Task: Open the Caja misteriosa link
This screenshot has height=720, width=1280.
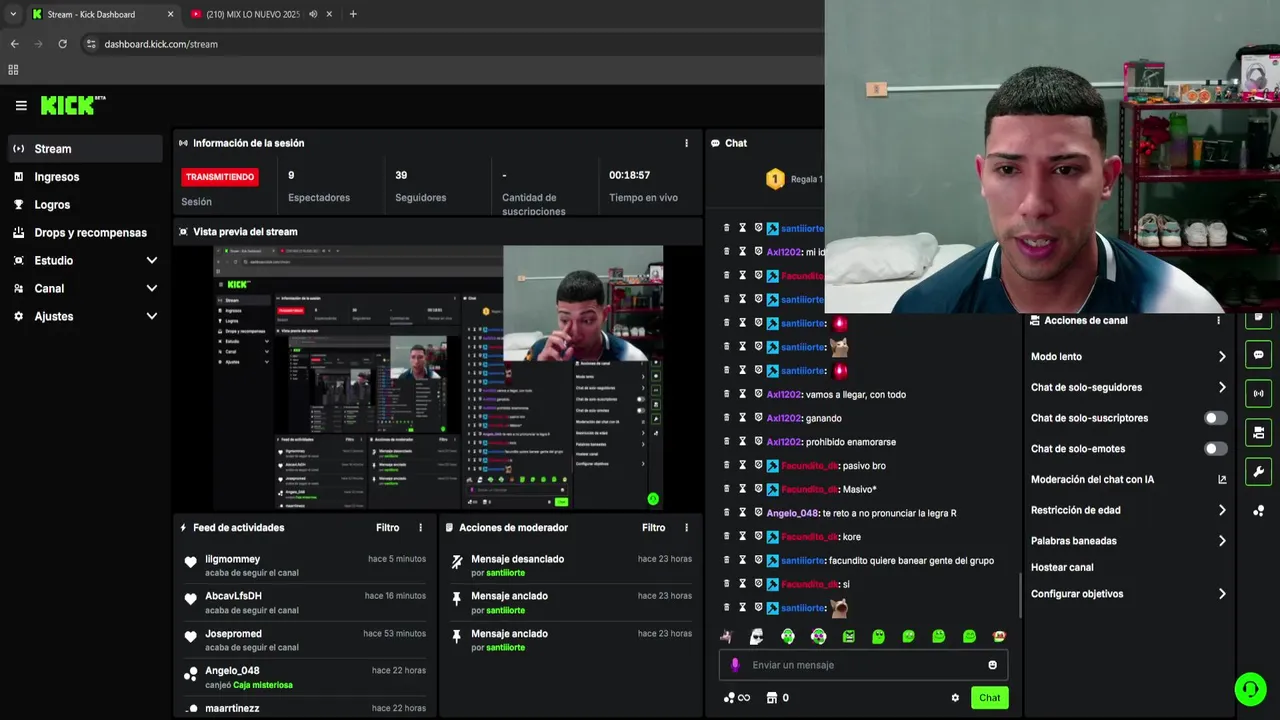Action: (263, 686)
